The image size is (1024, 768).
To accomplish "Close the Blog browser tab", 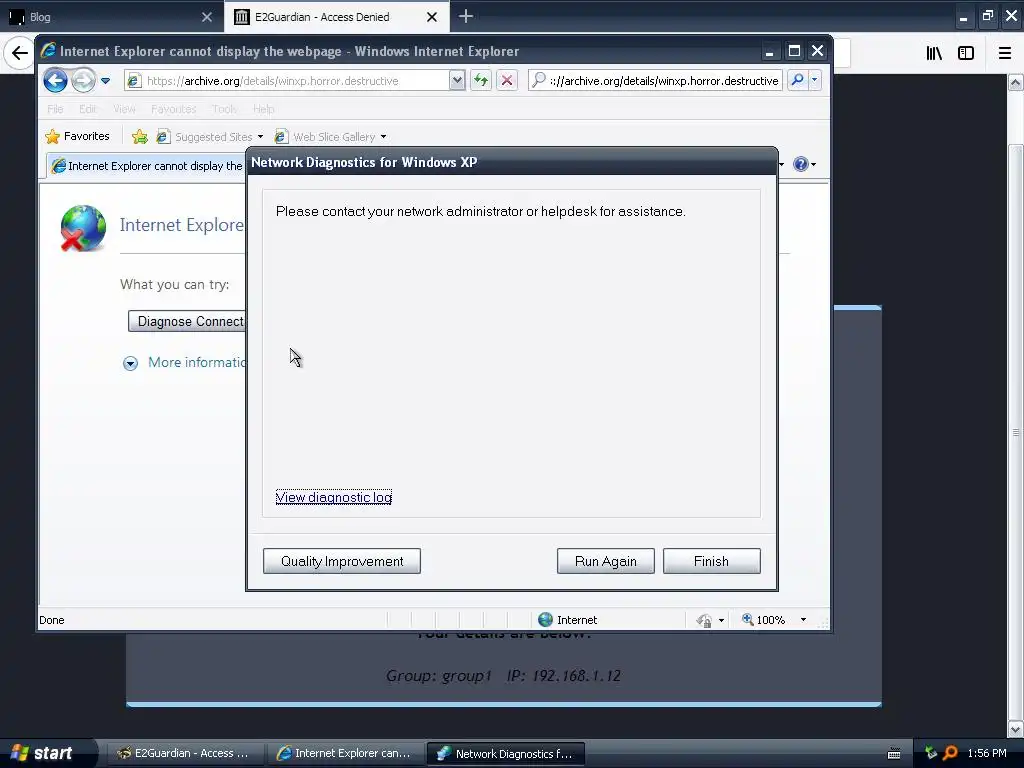I will [x=207, y=17].
